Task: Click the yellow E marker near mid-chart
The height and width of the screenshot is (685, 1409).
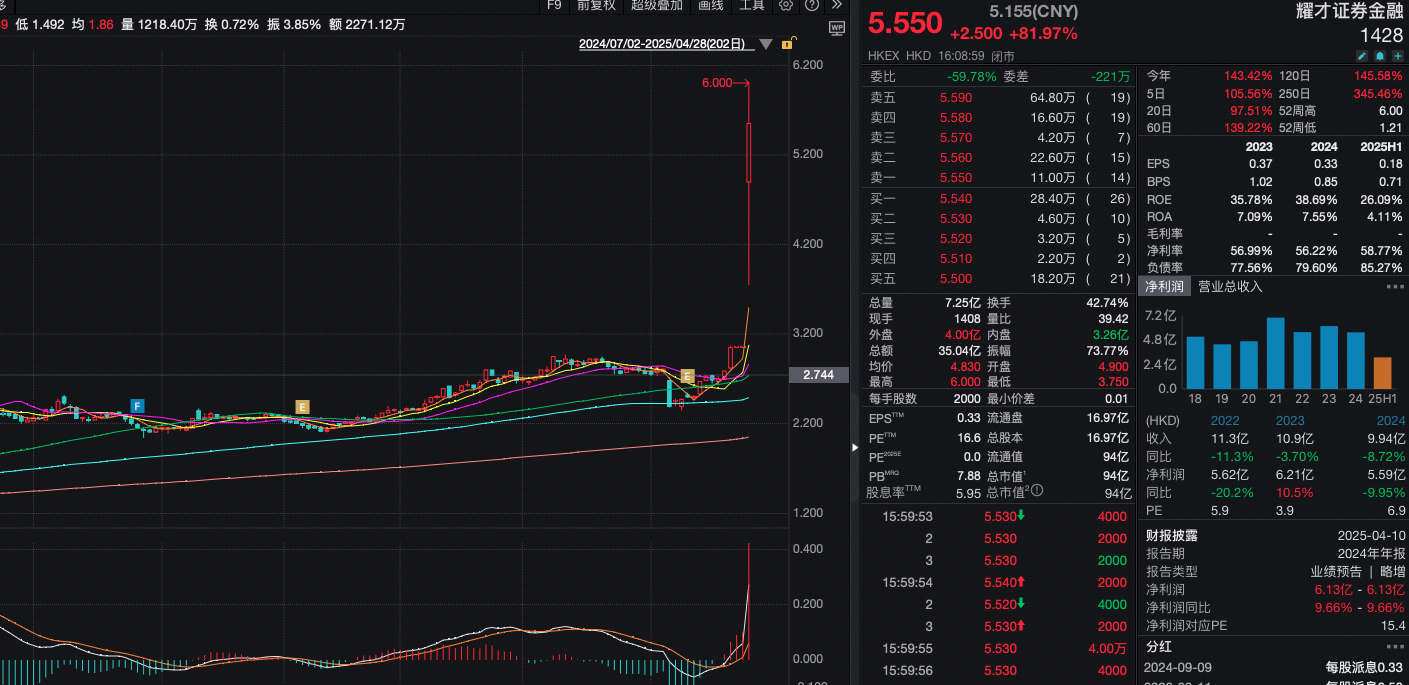Action: pos(302,406)
